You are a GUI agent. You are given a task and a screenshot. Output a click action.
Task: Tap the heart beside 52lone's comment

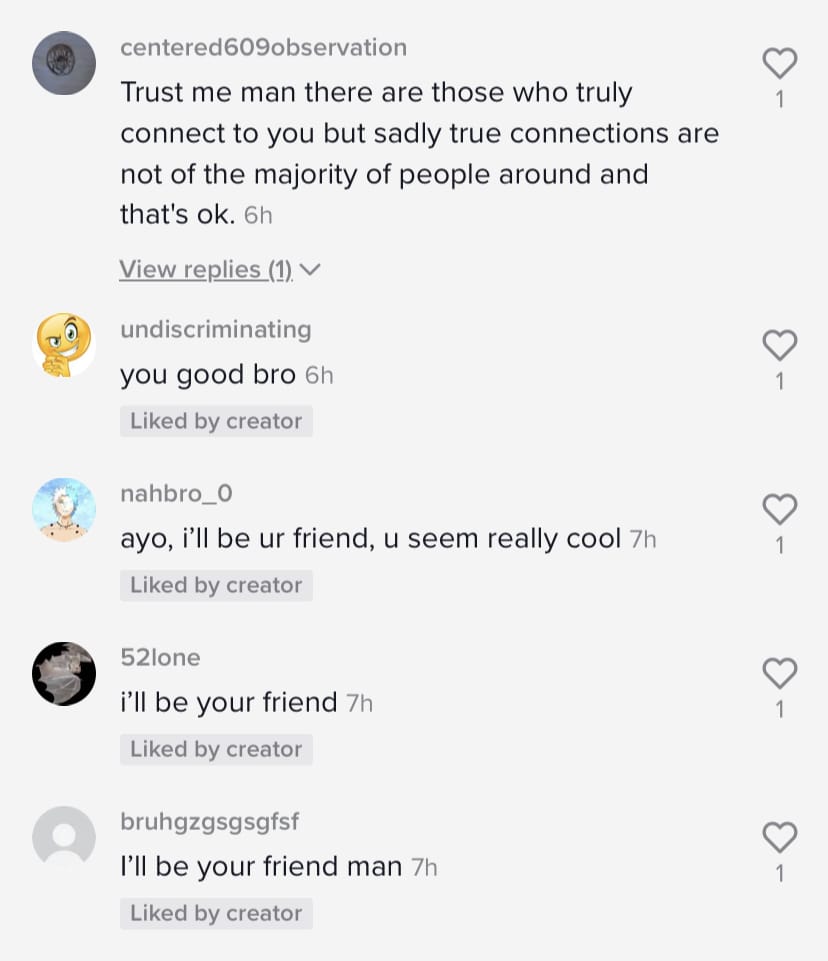[780, 673]
